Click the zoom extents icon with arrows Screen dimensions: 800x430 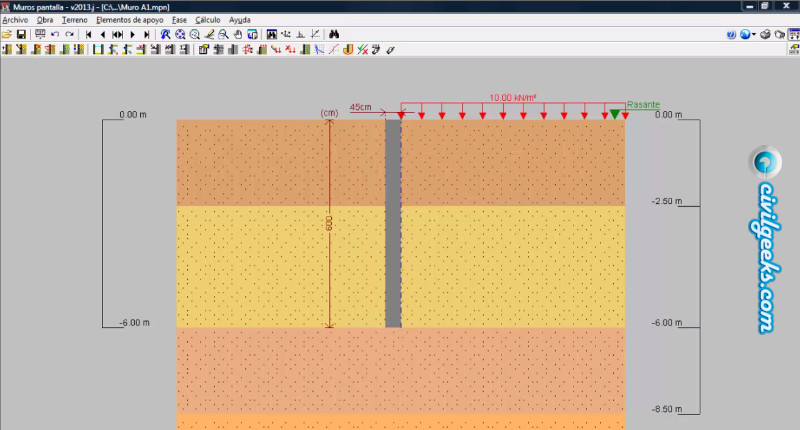point(180,34)
